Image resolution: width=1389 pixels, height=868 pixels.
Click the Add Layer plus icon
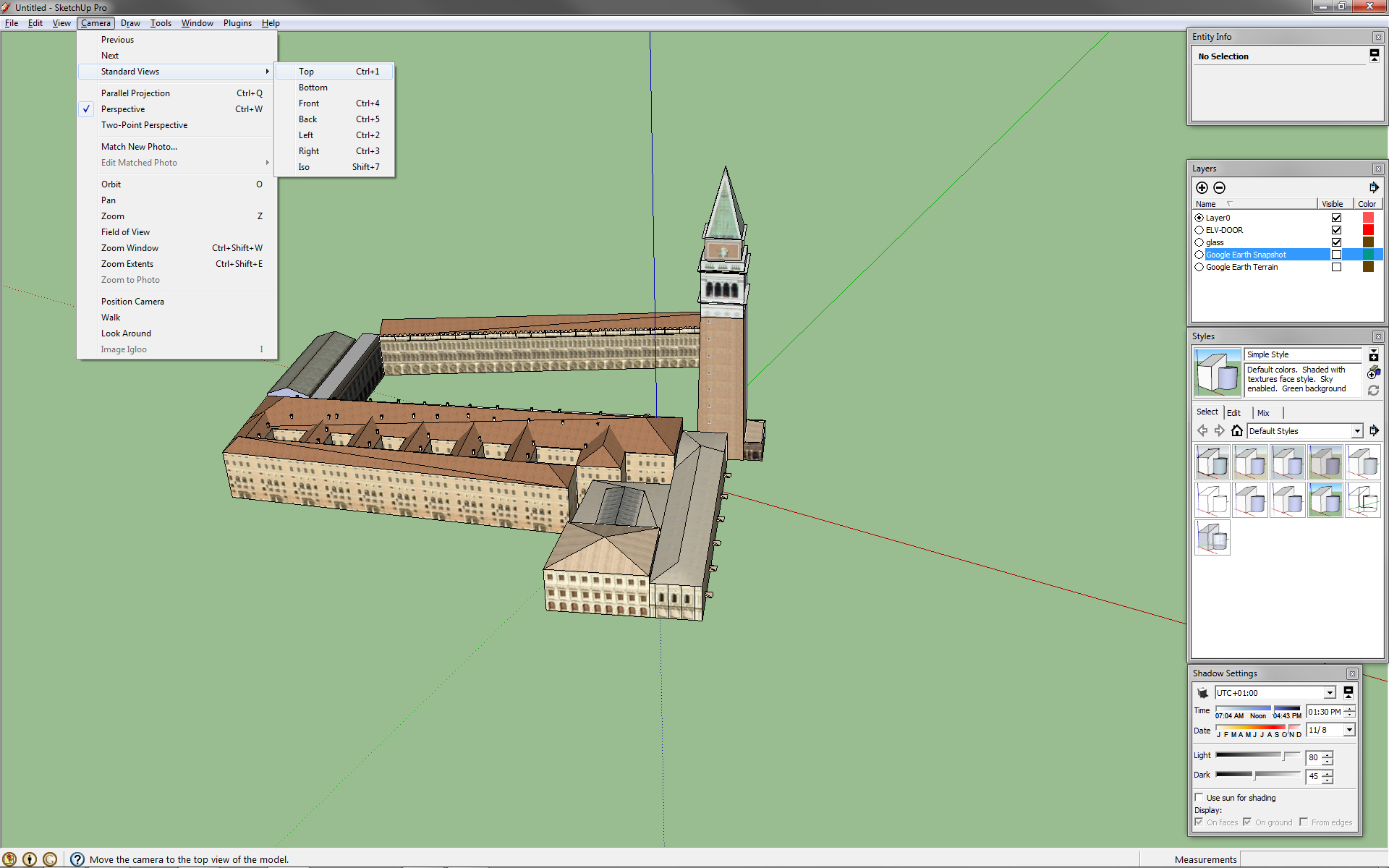pos(1202,188)
